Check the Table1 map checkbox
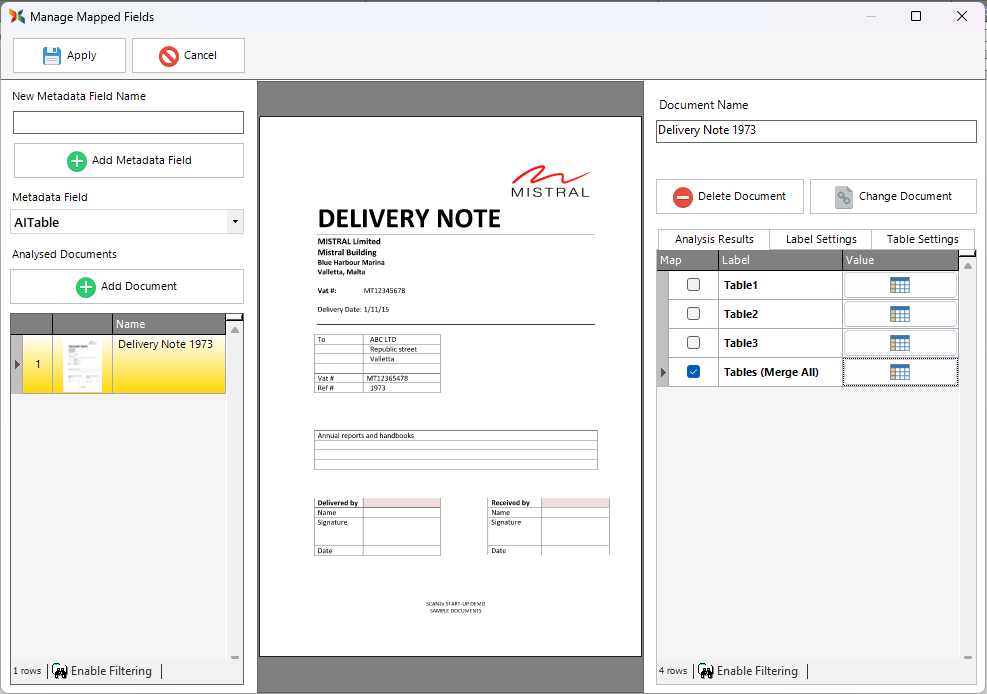Image resolution: width=987 pixels, height=694 pixels. click(693, 285)
